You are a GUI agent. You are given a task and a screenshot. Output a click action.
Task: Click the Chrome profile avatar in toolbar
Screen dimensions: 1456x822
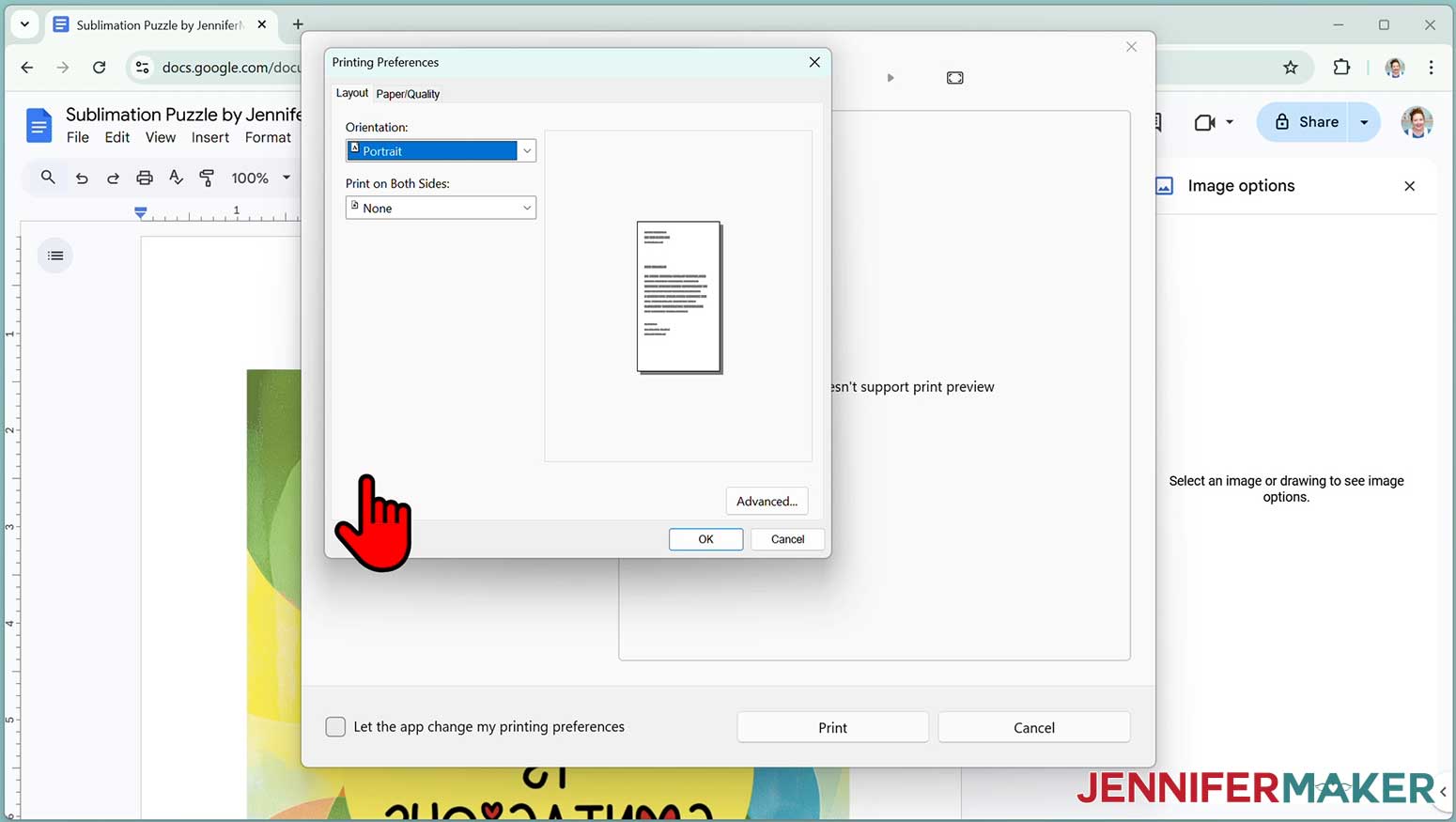(1395, 68)
